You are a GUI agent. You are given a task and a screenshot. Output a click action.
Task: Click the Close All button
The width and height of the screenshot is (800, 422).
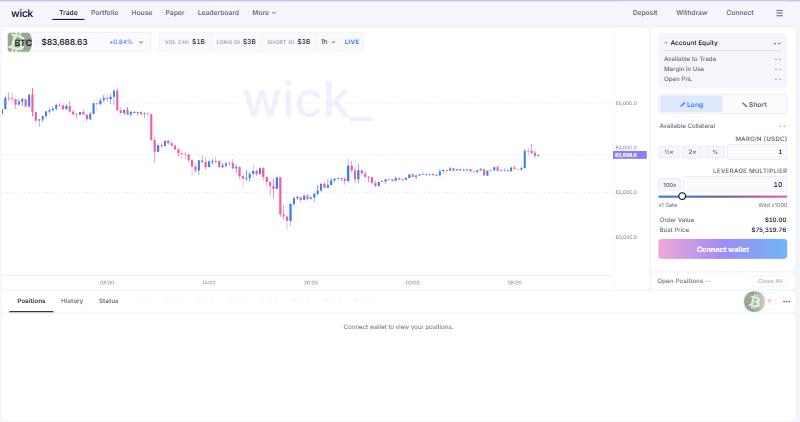coord(770,281)
